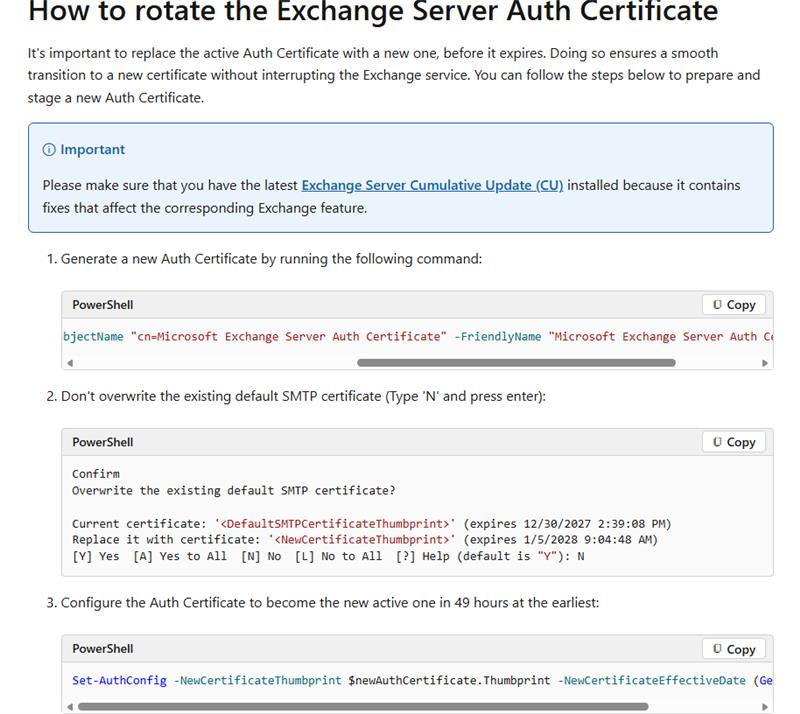This screenshot has width=800, height=714.
Task: Click step 2 'Don't overwrite the existing default SMTP' text
Action: [303, 396]
